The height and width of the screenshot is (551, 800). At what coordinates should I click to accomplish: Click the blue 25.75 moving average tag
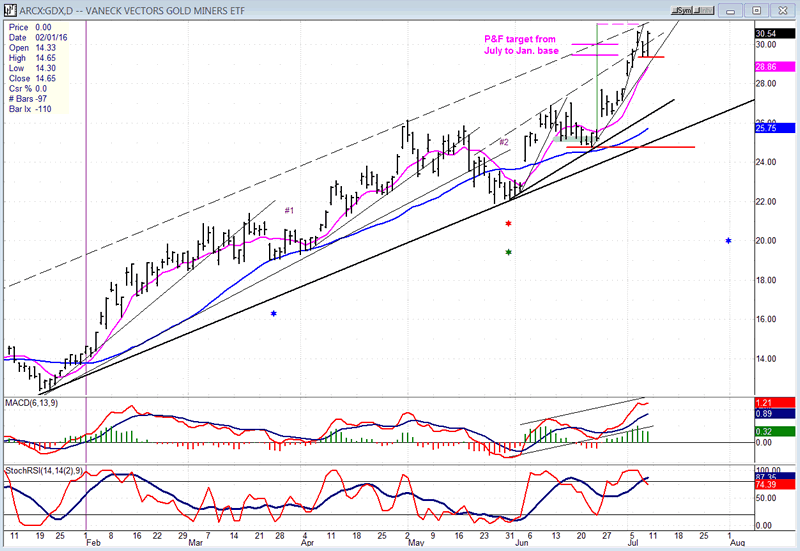(768, 128)
